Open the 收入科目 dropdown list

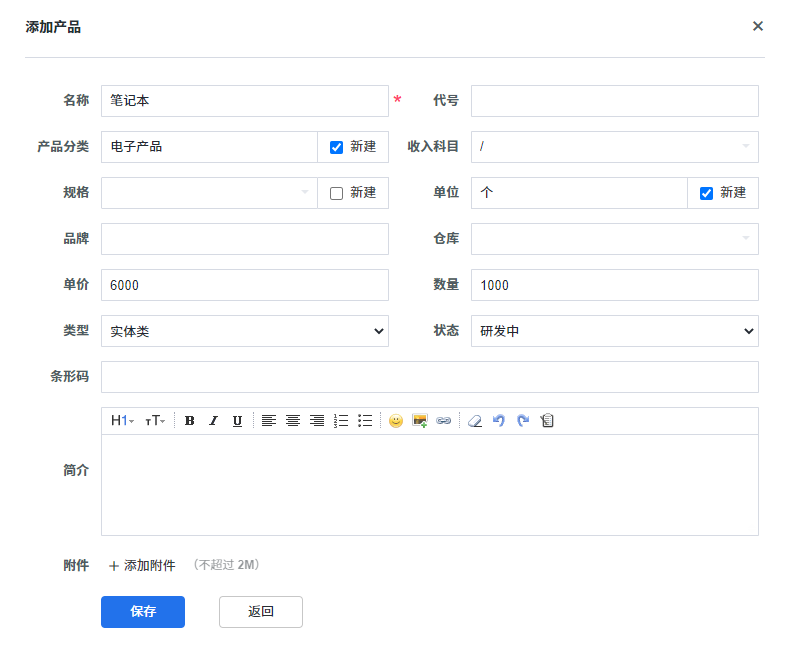tap(614, 147)
